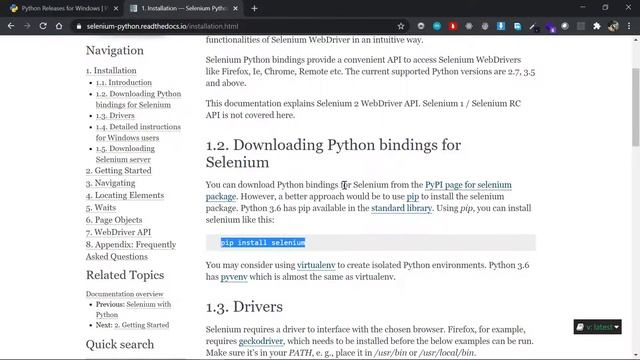Viewport: 640px width, 360px height.
Task: Open the purple extension icon
Action: tap(549, 27)
